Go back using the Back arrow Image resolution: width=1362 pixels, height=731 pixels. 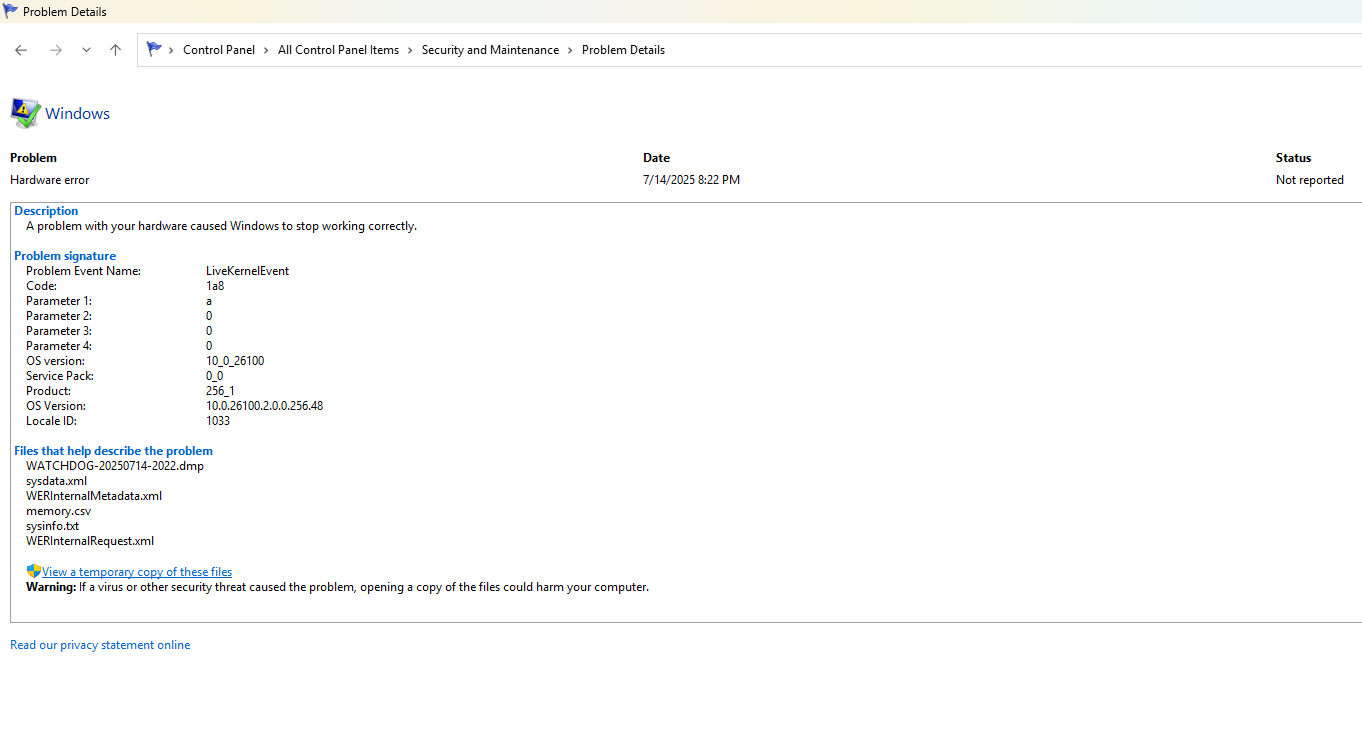click(21, 50)
